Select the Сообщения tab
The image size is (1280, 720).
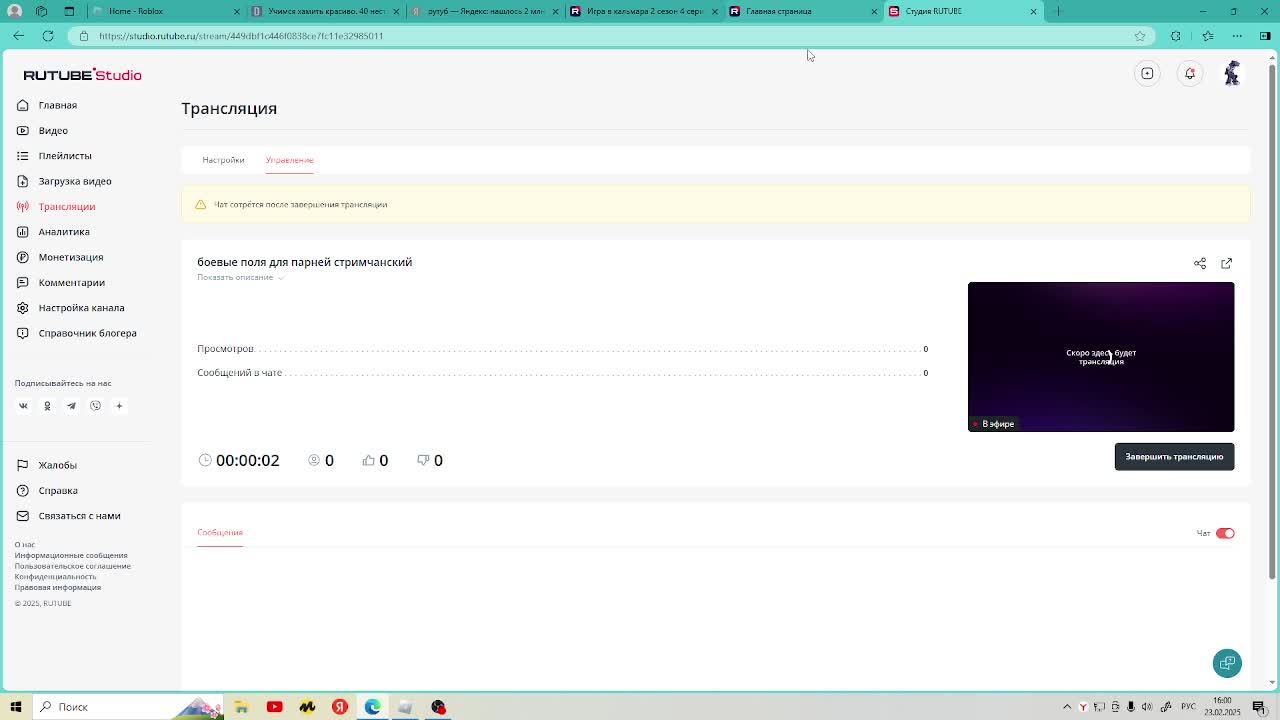click(220, 532)
